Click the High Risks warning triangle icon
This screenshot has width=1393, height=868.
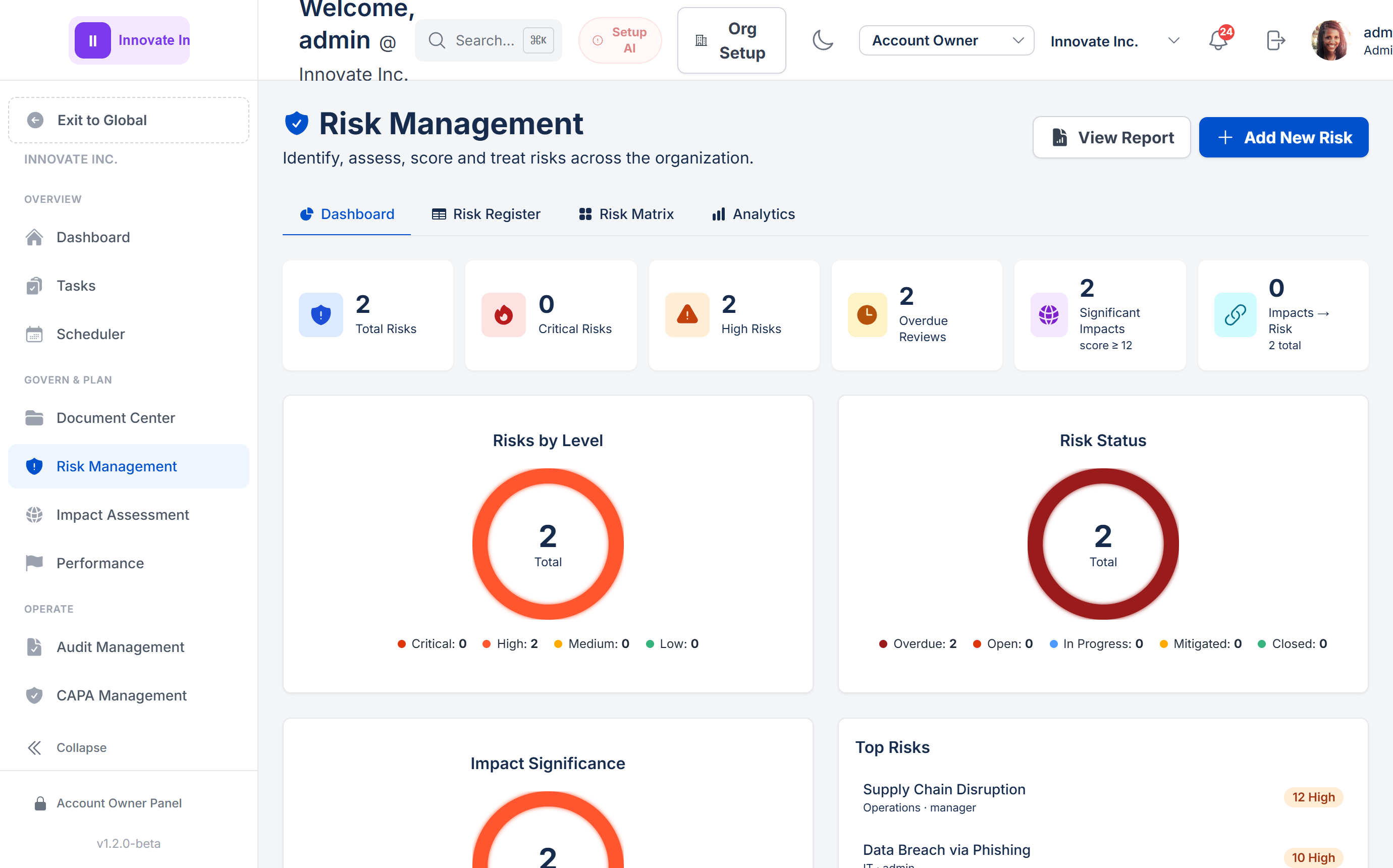687,315
